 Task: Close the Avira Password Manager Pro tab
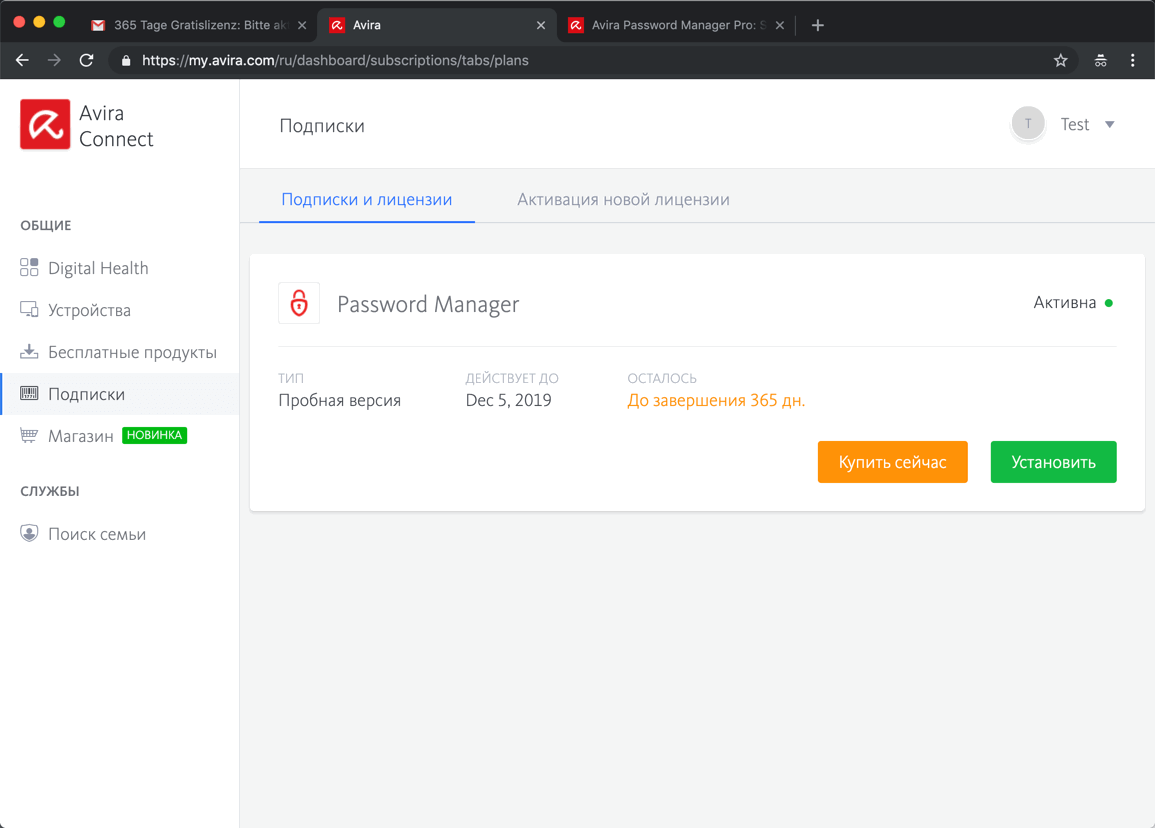[x=779, y=25]
